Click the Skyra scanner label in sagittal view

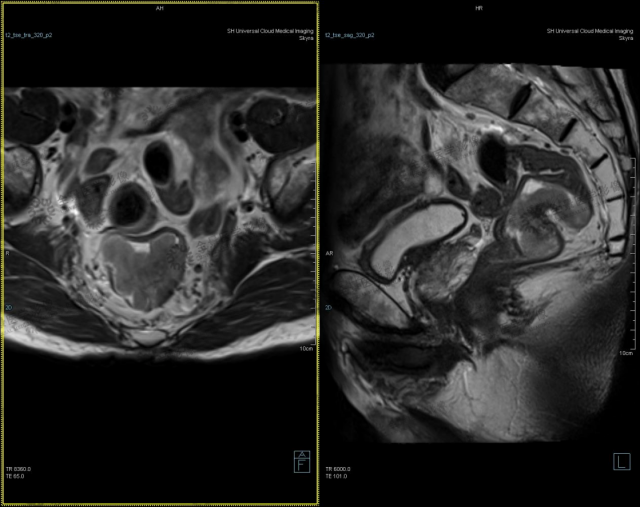[626, 39]
